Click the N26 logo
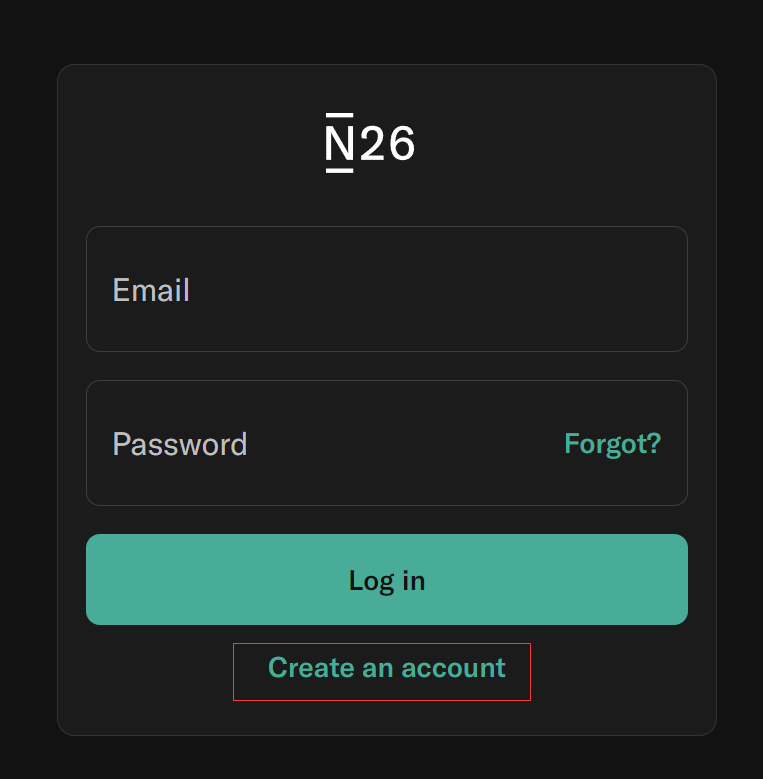 coord(370,144)
